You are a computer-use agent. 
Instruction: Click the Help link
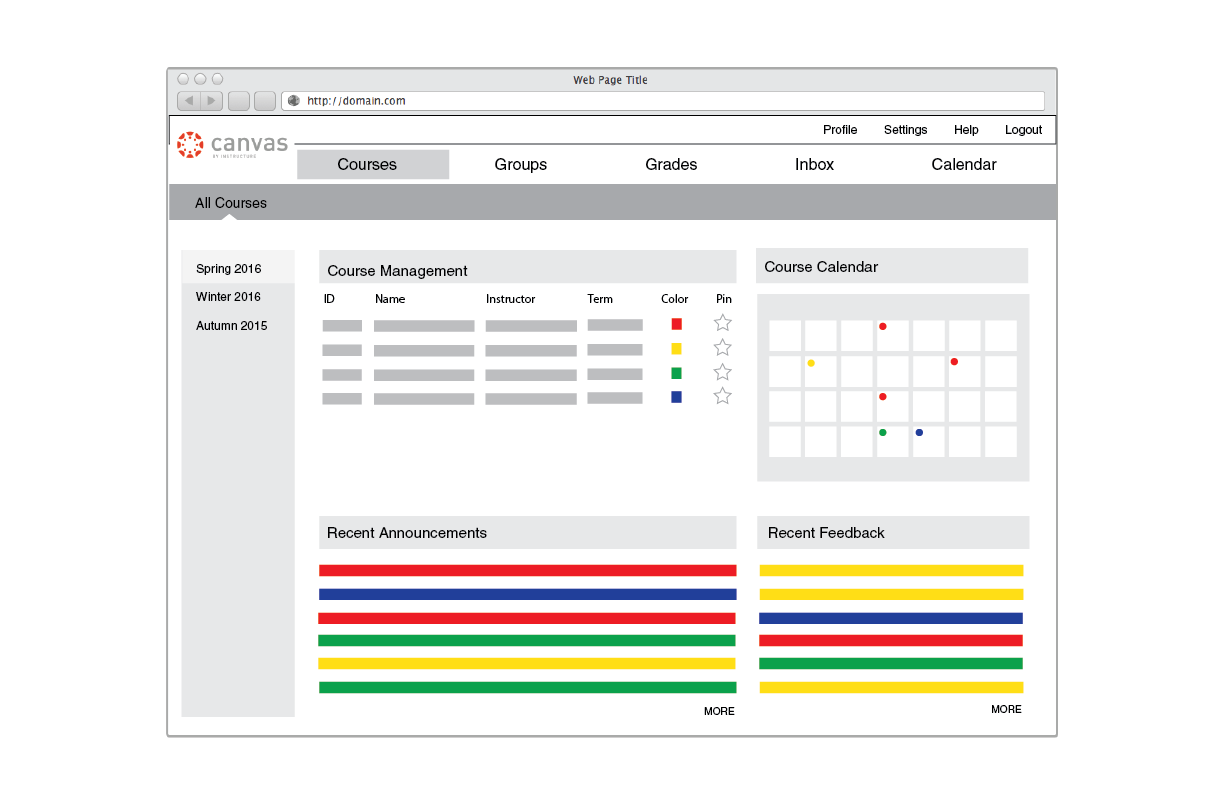click(966, 130)
